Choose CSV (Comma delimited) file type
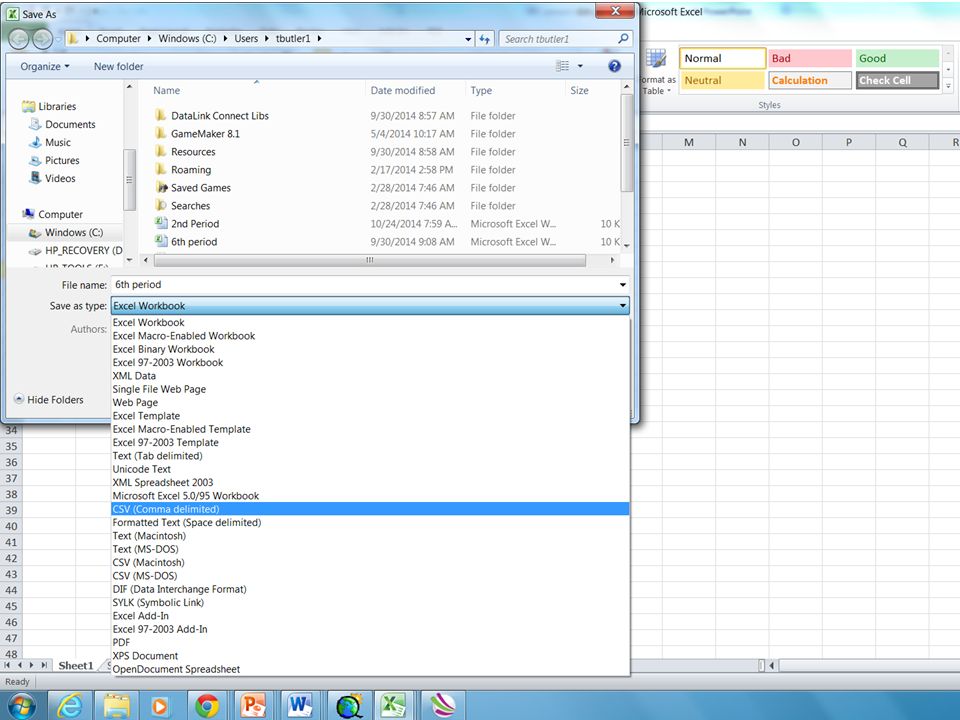Screen dimensions: 960x720 tap(370, 509)
